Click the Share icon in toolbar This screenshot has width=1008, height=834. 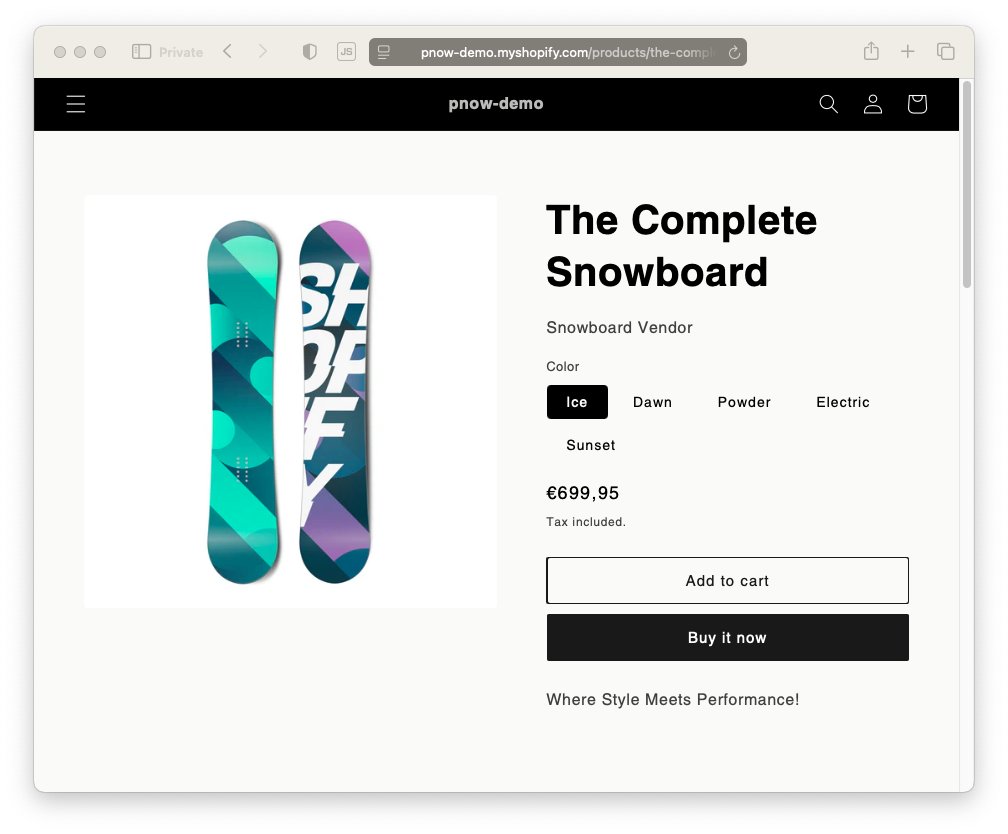[871, 51]
